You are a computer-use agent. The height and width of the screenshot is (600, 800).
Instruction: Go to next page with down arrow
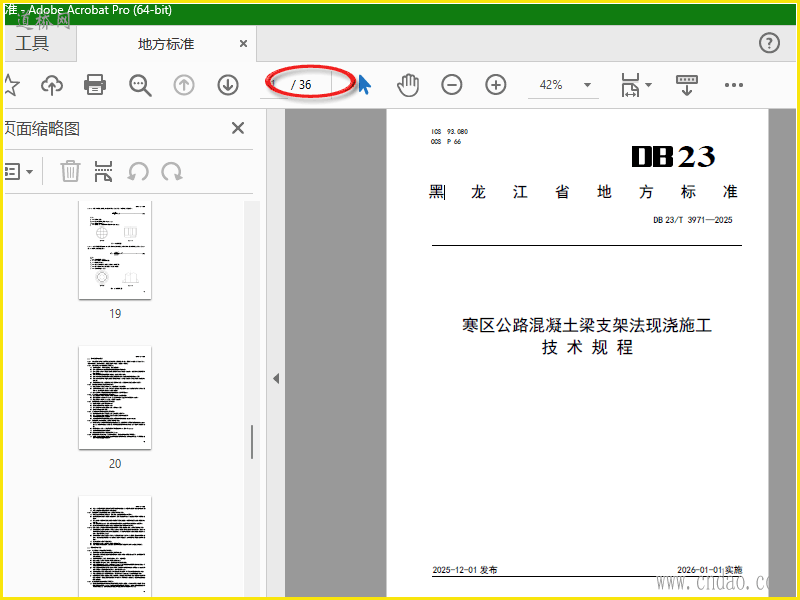coord(228,85)
